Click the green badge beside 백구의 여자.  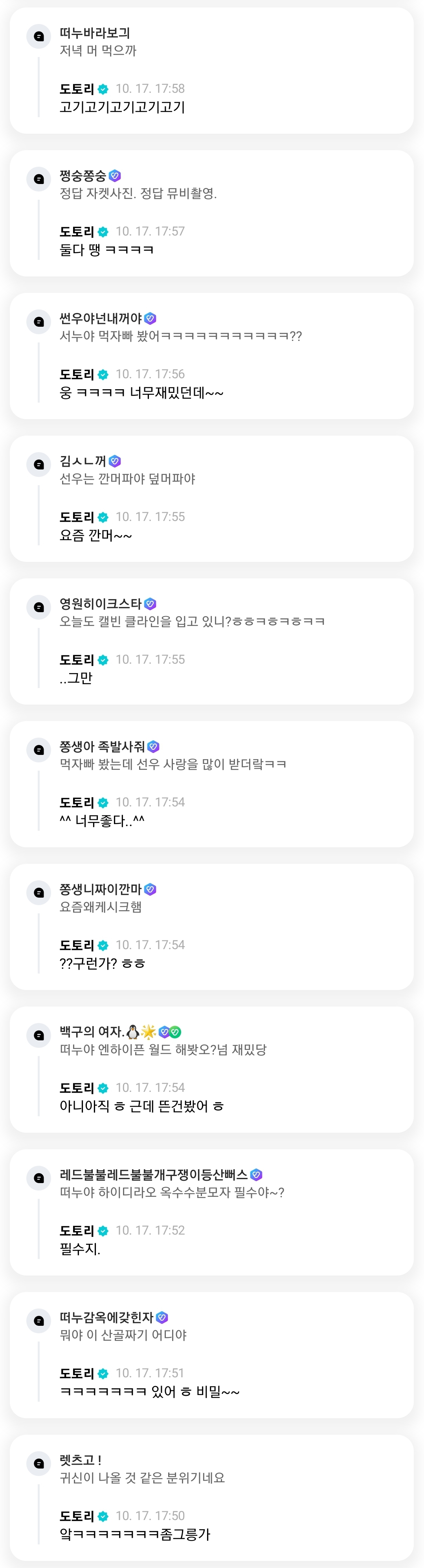175,1032
